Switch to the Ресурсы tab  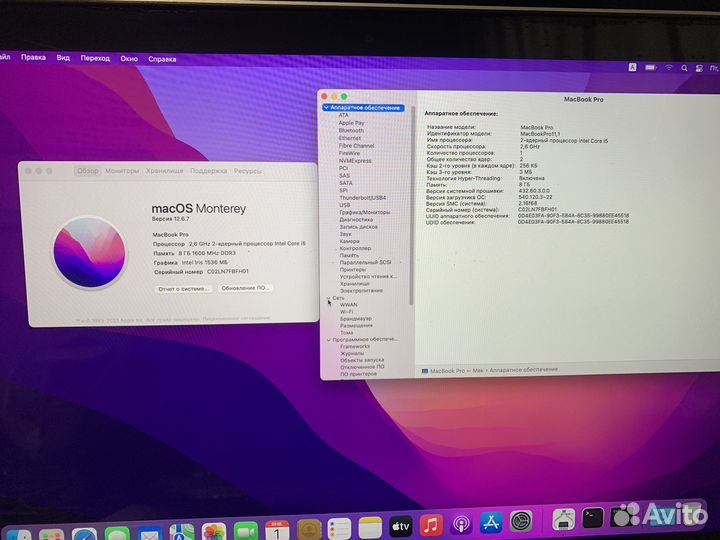pyautogui.click(x=248, y=171)
